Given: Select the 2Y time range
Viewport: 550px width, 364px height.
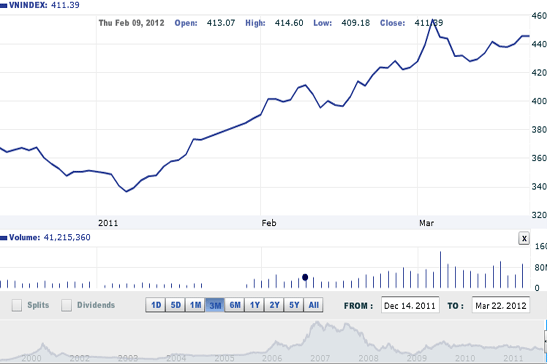Looking at the screenshot, I should coord(274,305).
